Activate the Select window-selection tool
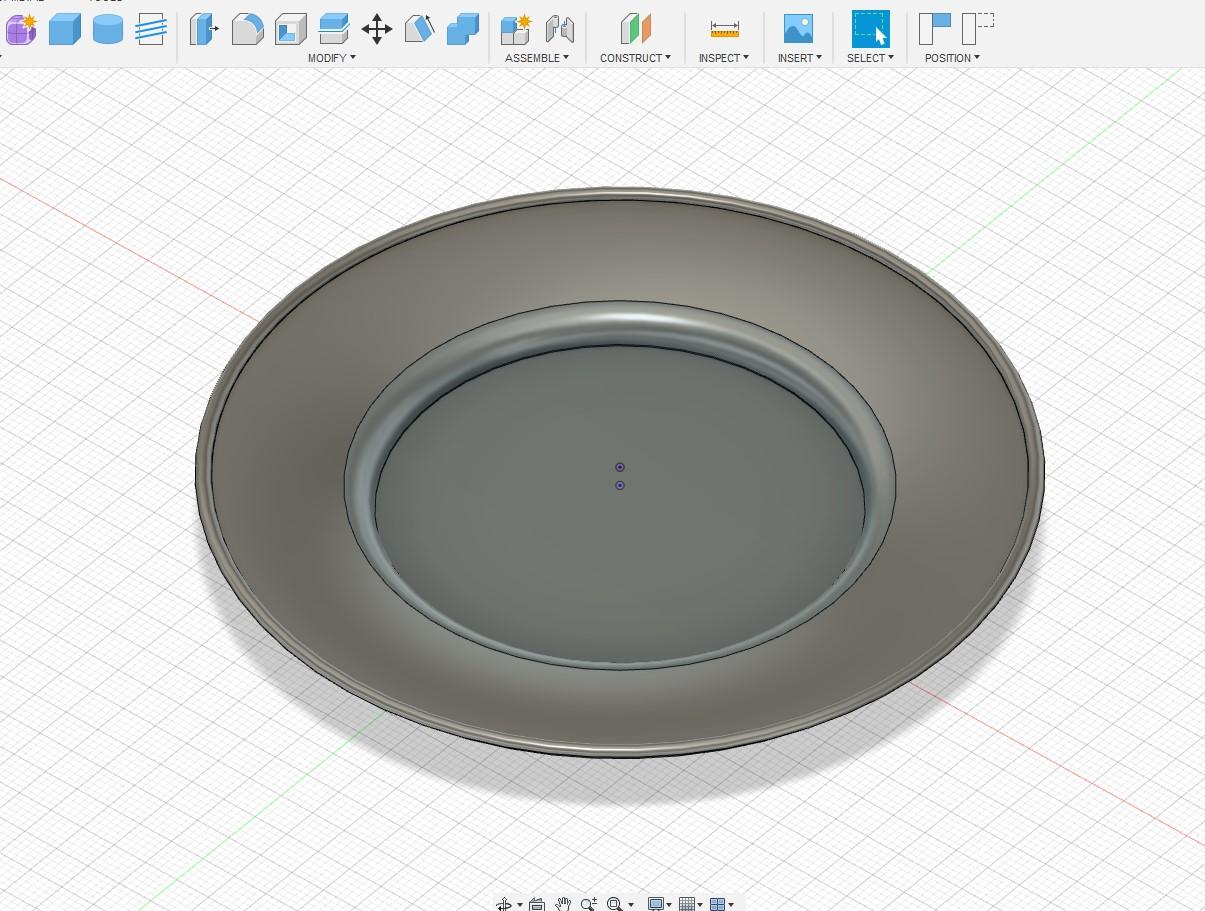This screenshot has height=911, width=1205. (870, 29)
